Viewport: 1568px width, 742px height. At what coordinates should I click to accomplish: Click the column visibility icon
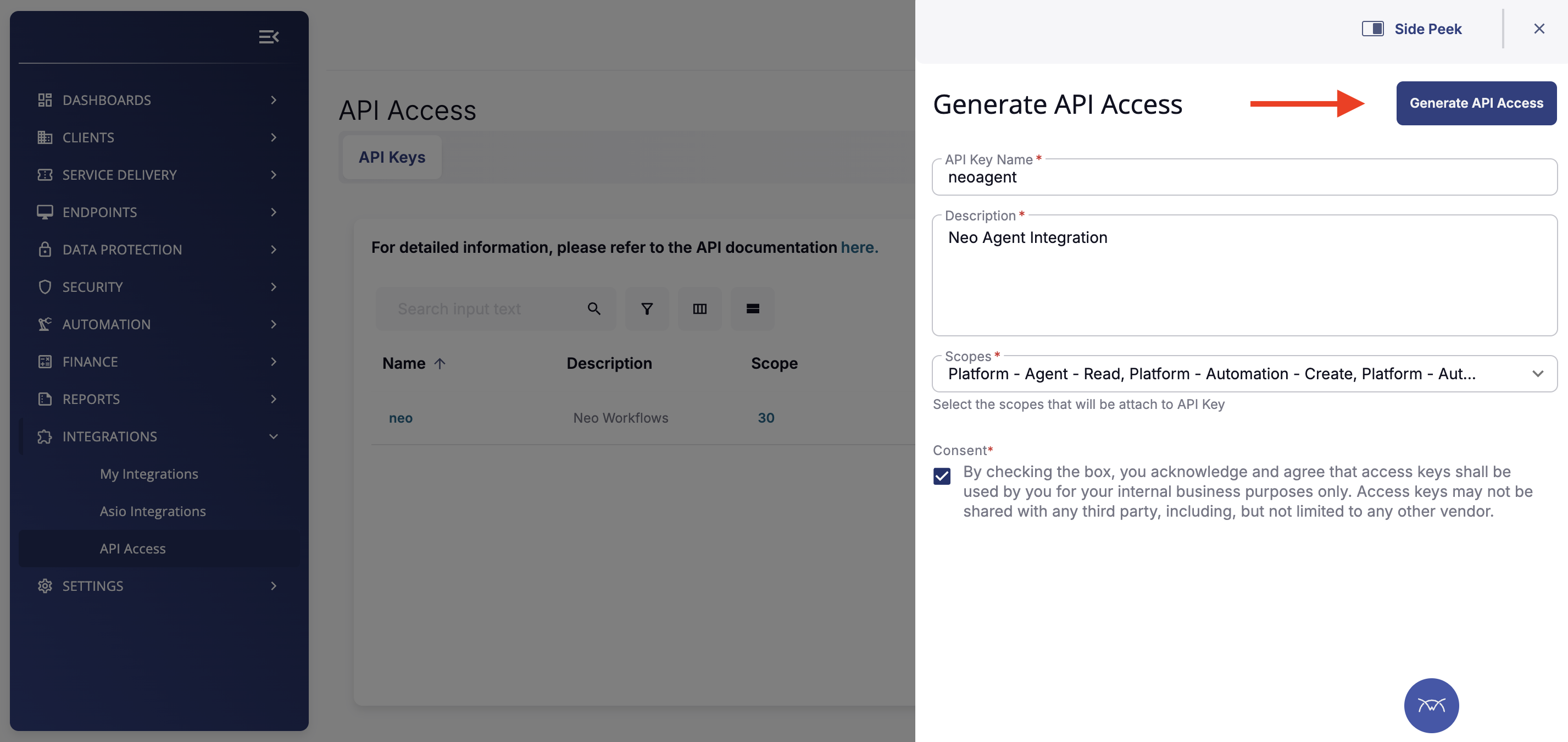[x=700, y=308]
